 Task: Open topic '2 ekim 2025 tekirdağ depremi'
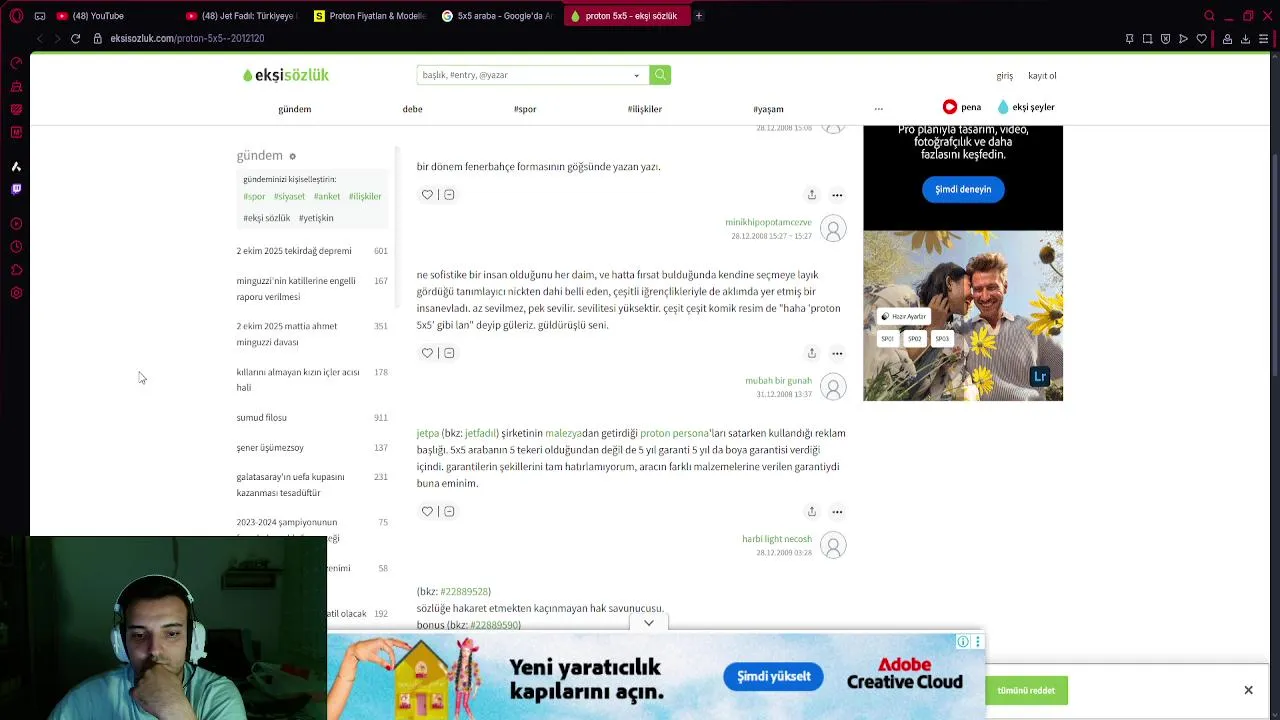(x=294, y=251)
